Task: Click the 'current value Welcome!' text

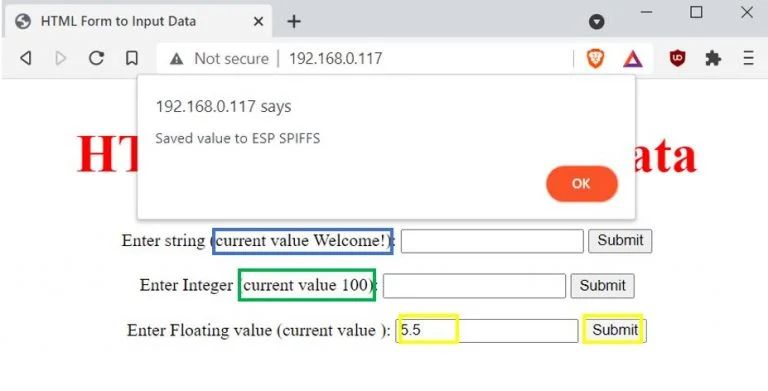Action: pyautogui.click(x=301, y=241)
